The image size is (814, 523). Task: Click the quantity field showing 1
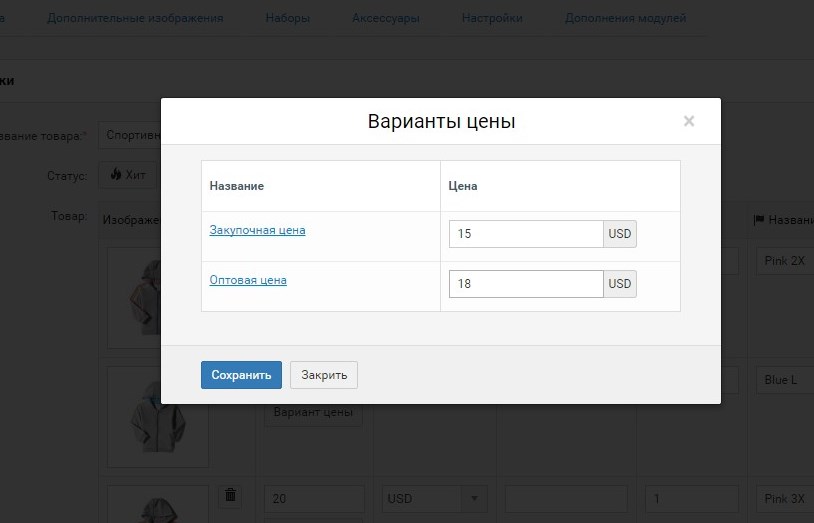click(692, 499)
